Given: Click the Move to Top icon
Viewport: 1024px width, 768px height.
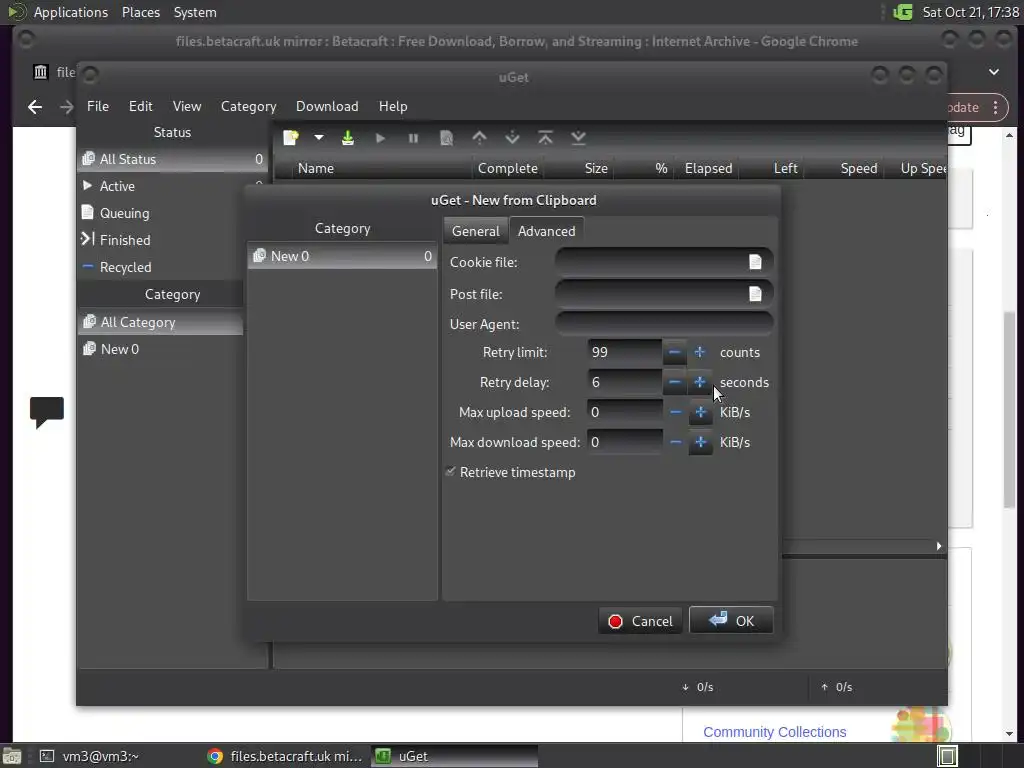Looking at the screenshot, I should [545, 138].
